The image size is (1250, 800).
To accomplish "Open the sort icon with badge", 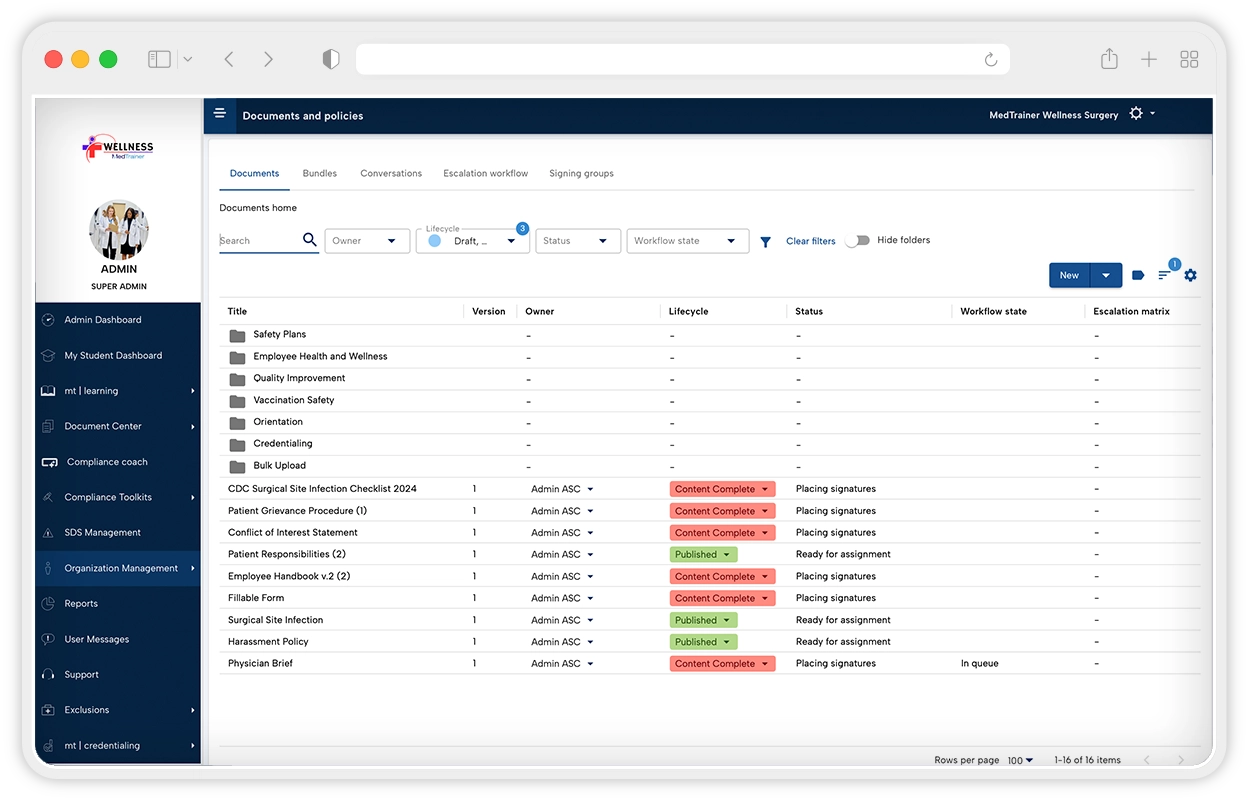I will tap(1165, 275).
